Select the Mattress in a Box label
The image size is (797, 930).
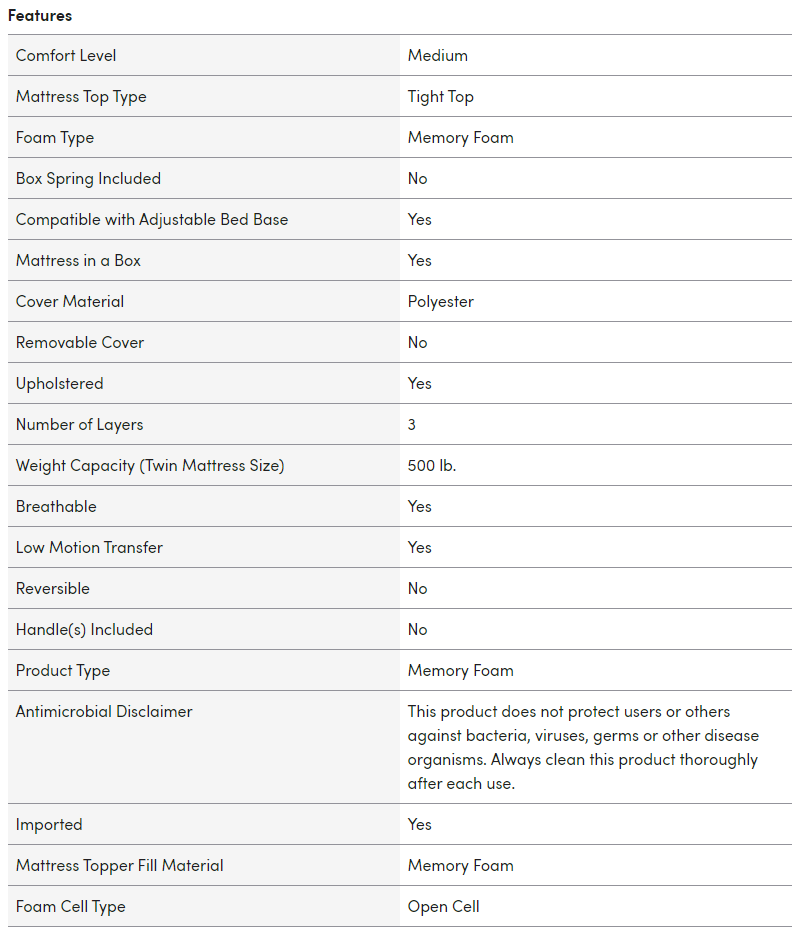78,261
